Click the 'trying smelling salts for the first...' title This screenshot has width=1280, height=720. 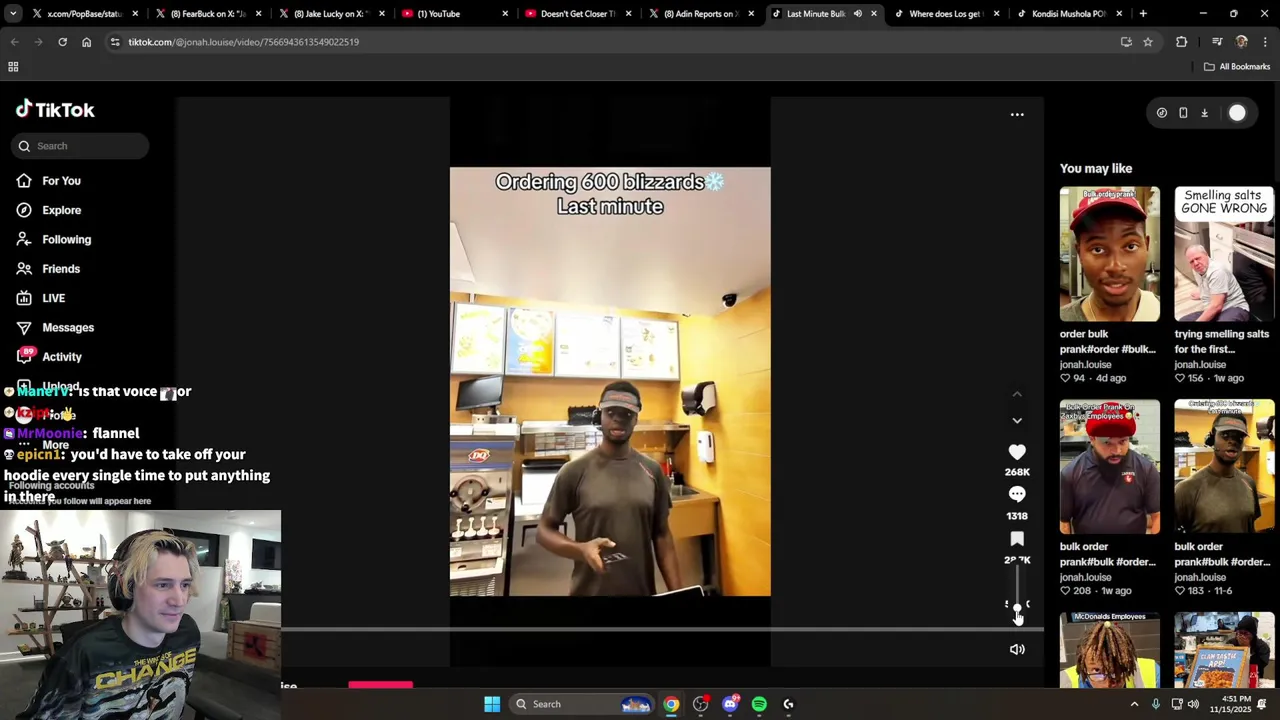point(1222,341)
